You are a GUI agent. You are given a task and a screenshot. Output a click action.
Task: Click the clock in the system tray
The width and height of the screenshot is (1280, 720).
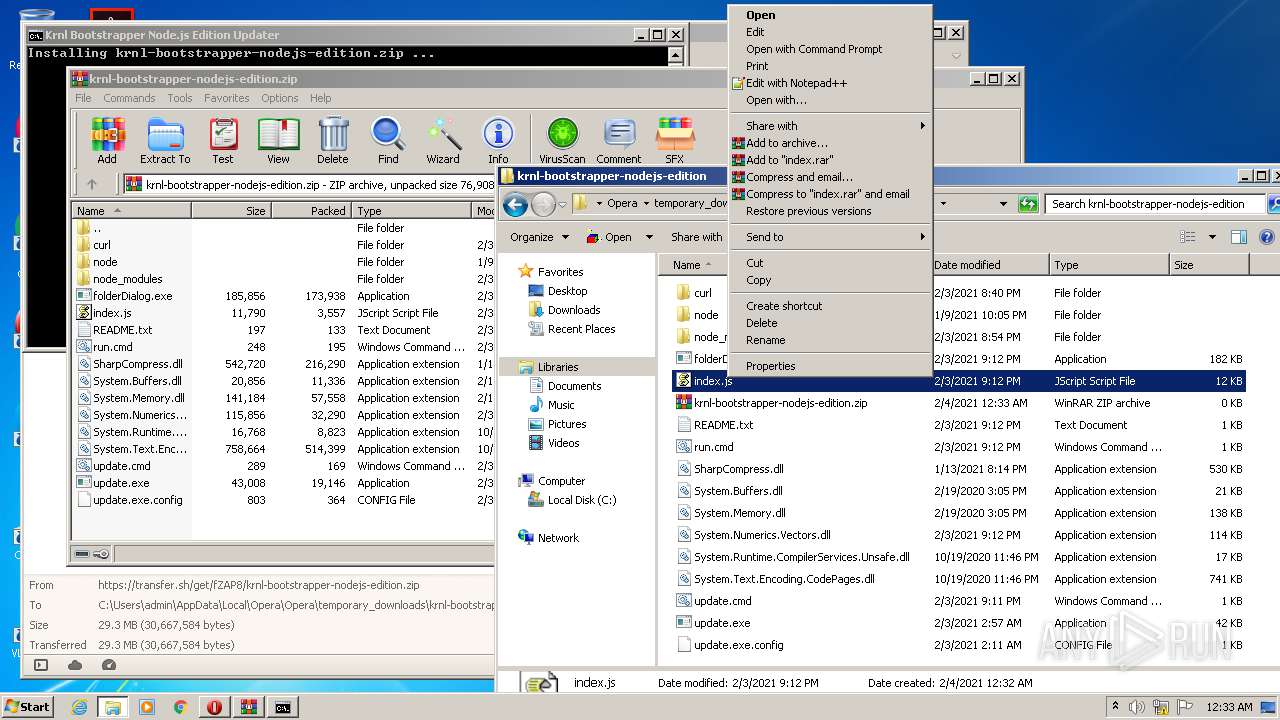point(1229,707)
